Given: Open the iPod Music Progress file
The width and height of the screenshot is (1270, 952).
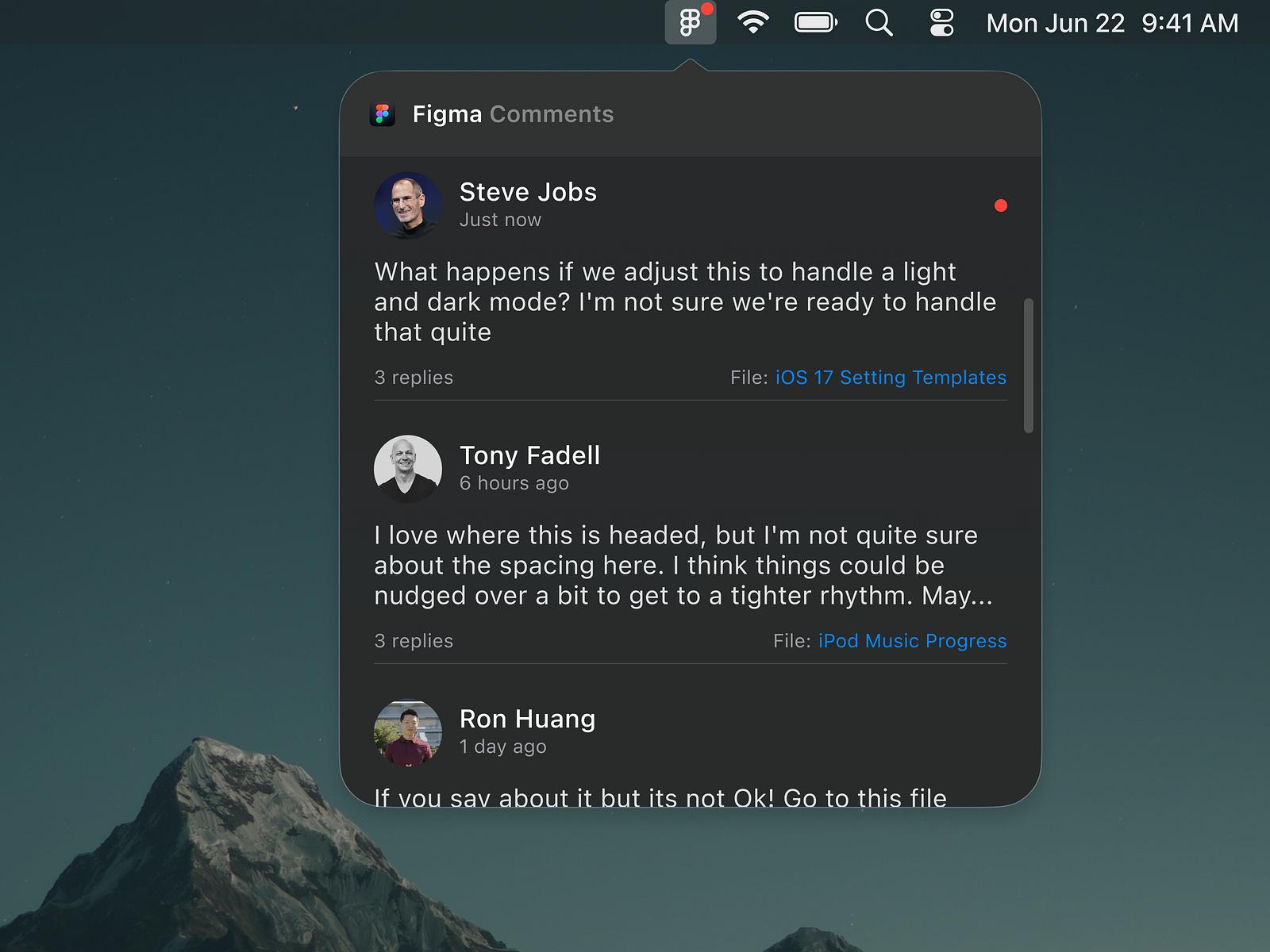Looking at the screenshot, I should [911, 641].
